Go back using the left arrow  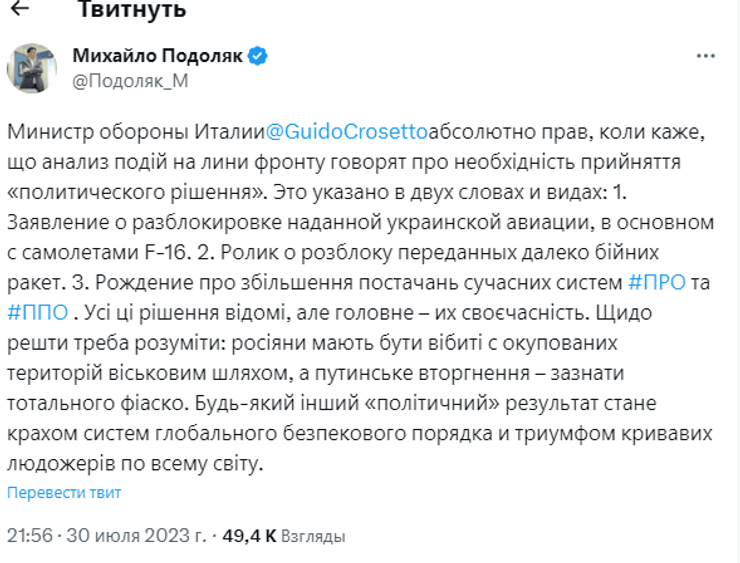pyautogui.click(x=21, y=12)
